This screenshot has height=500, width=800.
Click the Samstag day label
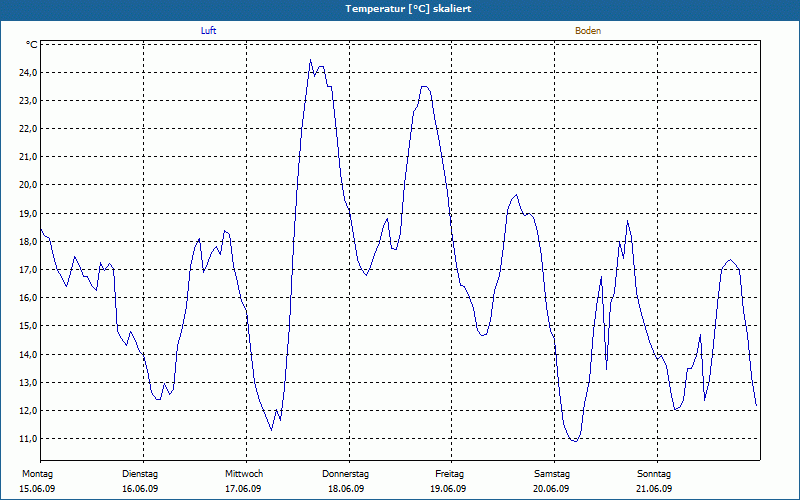tap(552, 474)
